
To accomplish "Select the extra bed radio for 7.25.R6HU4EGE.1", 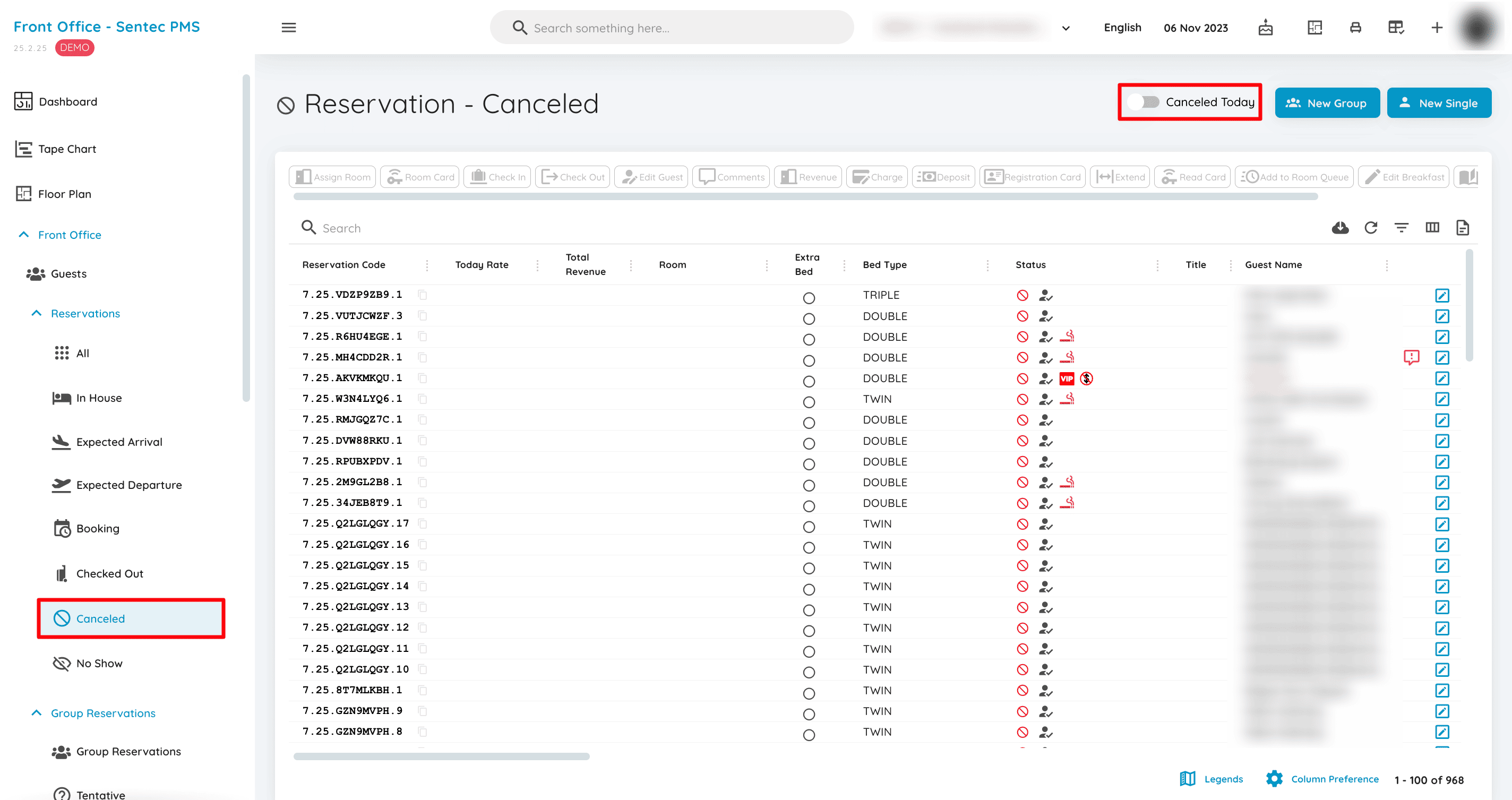I will pos(809,340).
